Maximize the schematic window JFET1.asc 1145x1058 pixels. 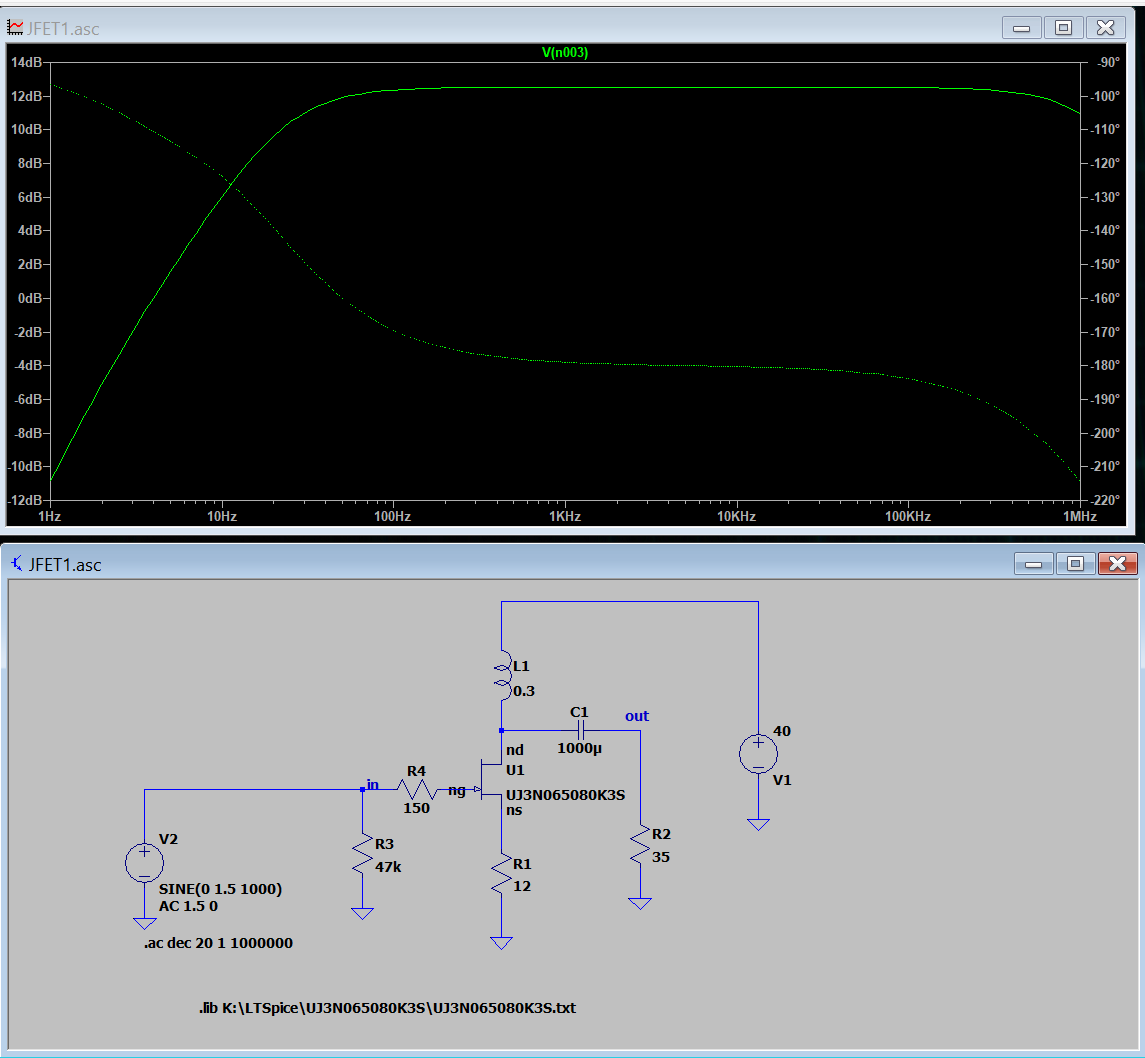[x=1075, y=564]
